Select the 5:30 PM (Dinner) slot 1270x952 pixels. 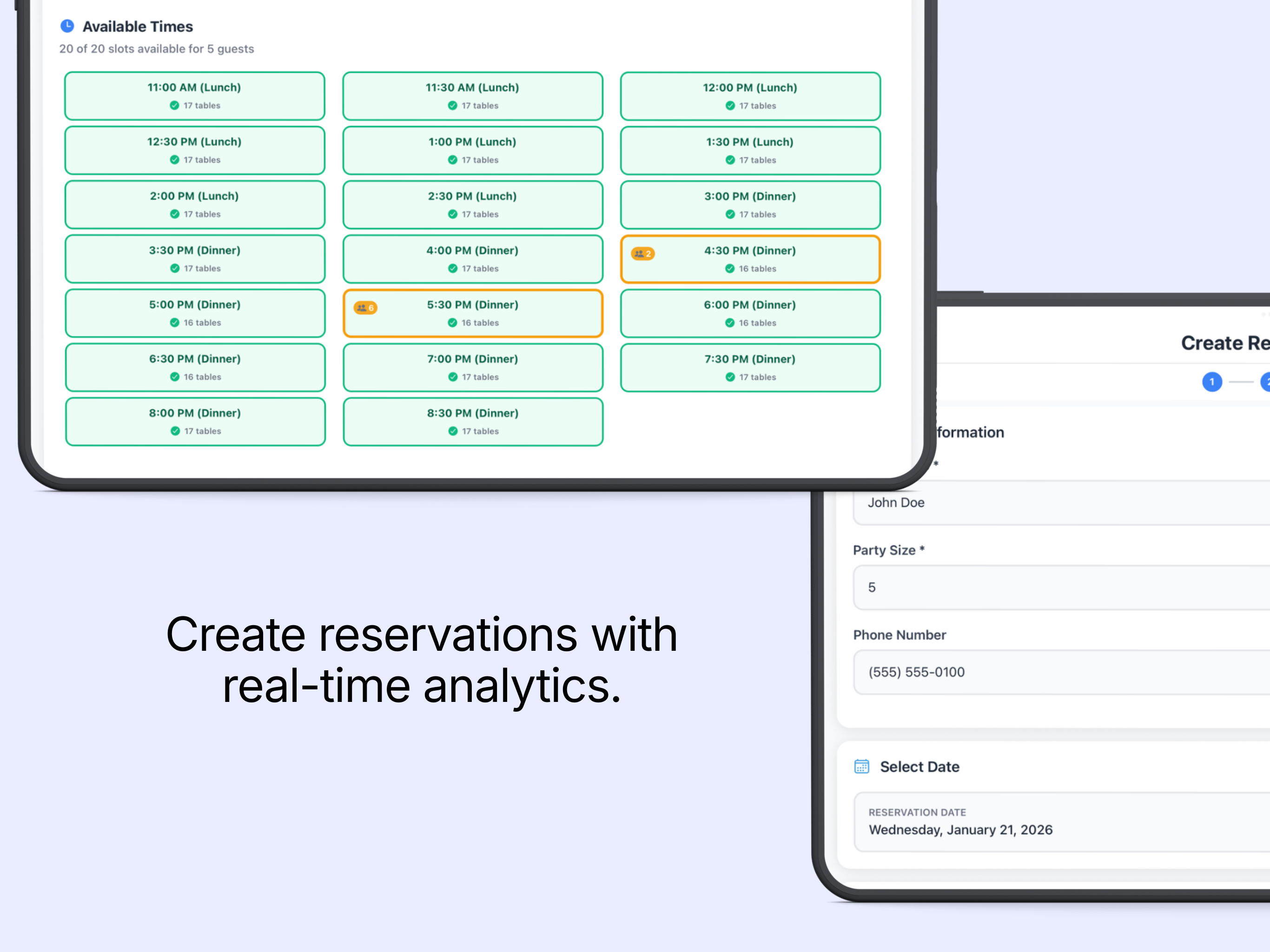(472, 313)
